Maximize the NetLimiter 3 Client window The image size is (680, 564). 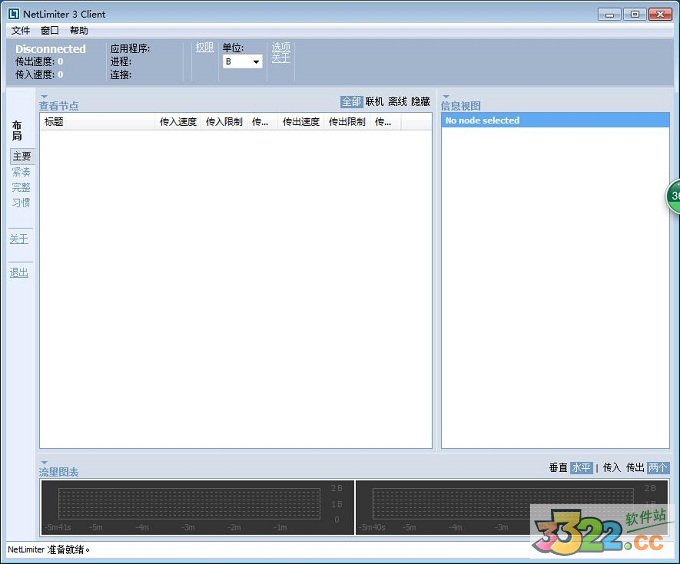634,14
